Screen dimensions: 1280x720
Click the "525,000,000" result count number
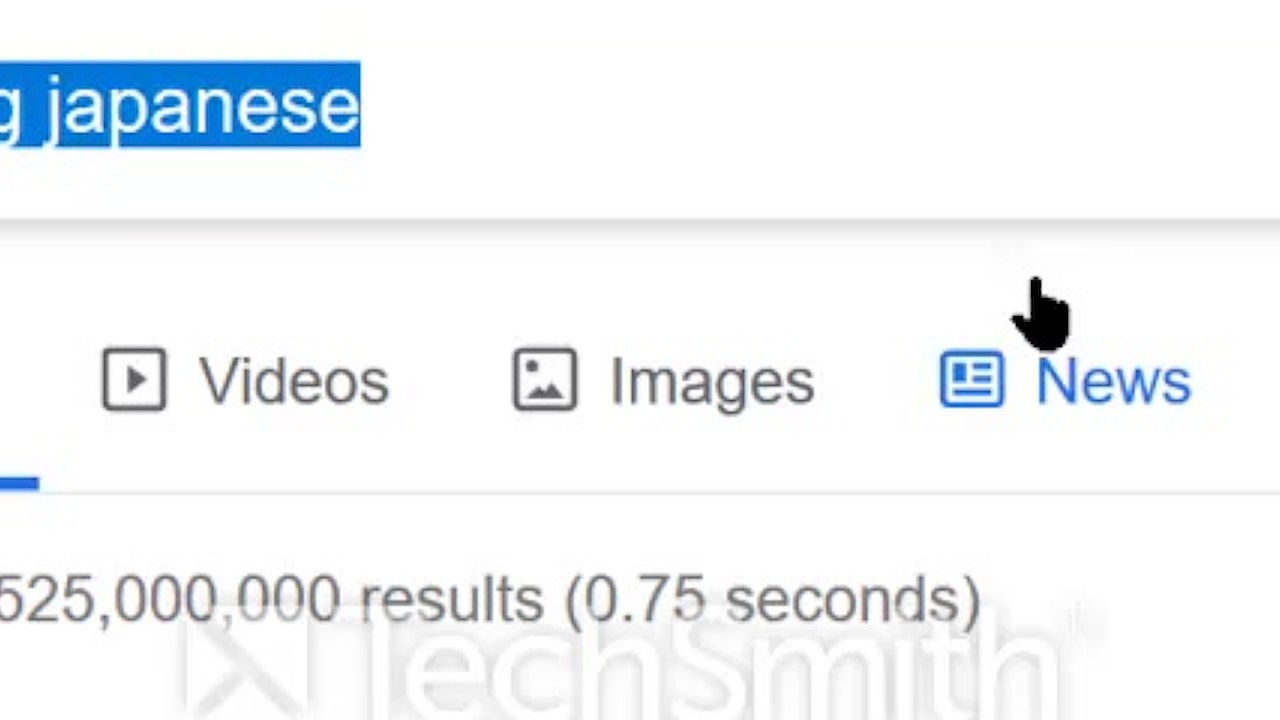(170, 600)
